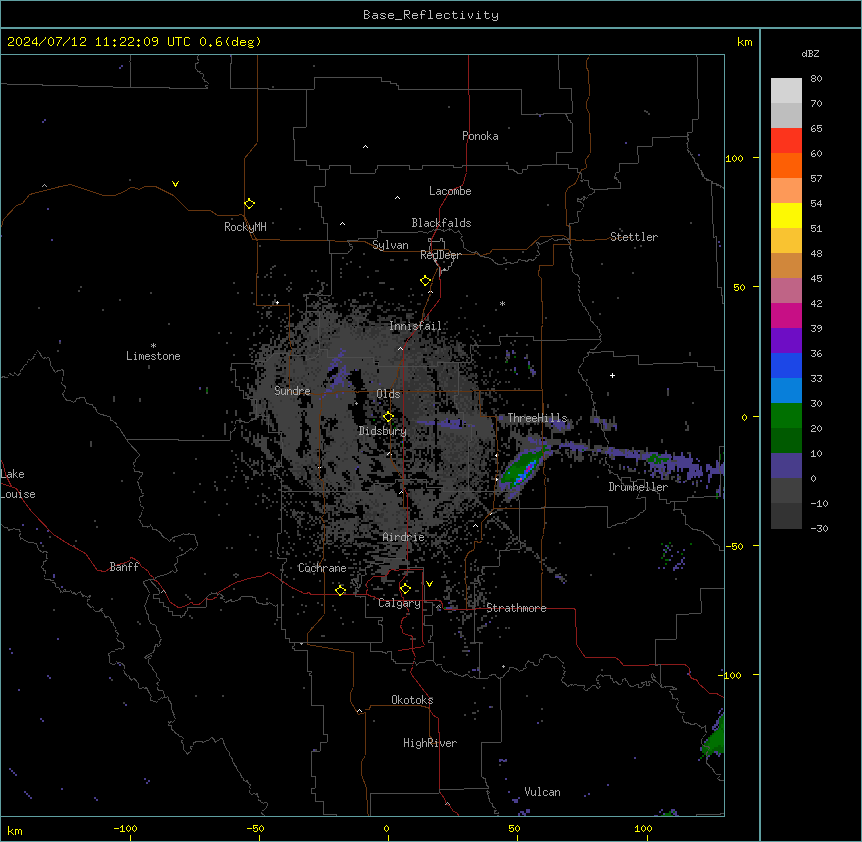Click the RedDeer city label

(x=441, y=255)
